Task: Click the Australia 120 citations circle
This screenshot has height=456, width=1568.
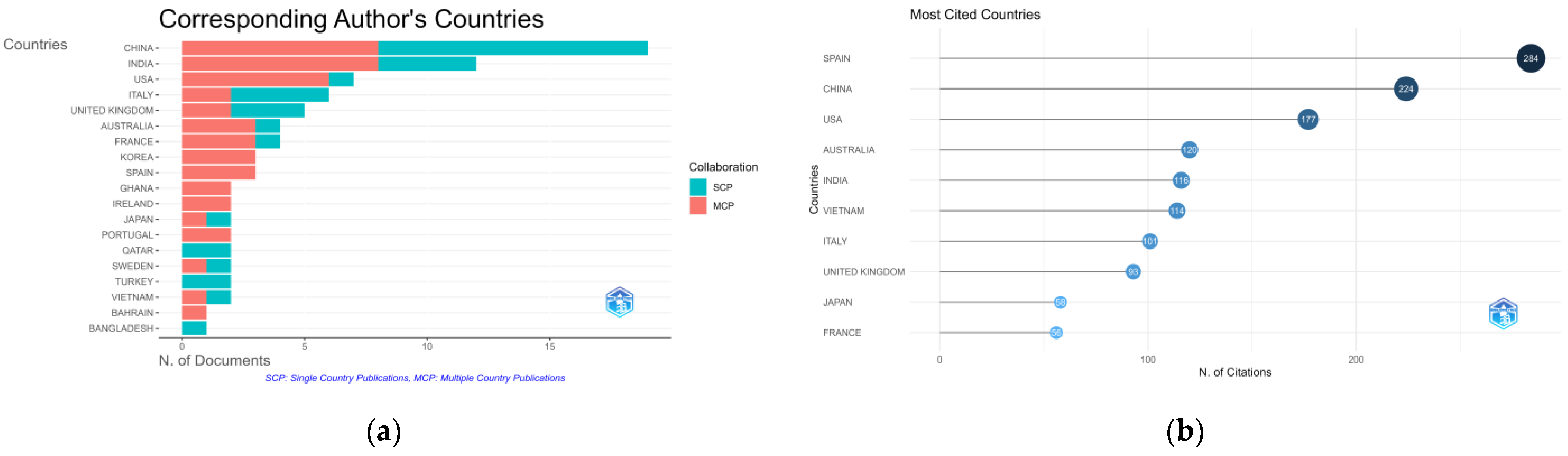Action: [1189, 150]
